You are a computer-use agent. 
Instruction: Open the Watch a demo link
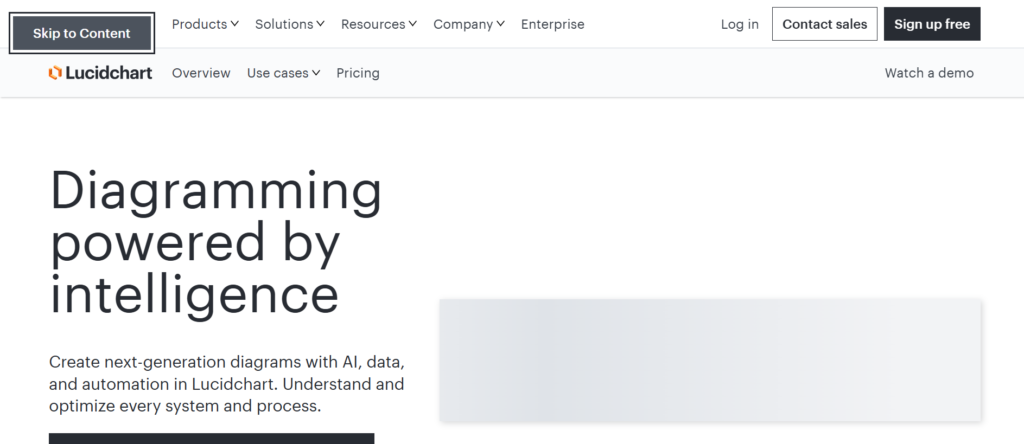pyautogui.click(x=928, y=73)
